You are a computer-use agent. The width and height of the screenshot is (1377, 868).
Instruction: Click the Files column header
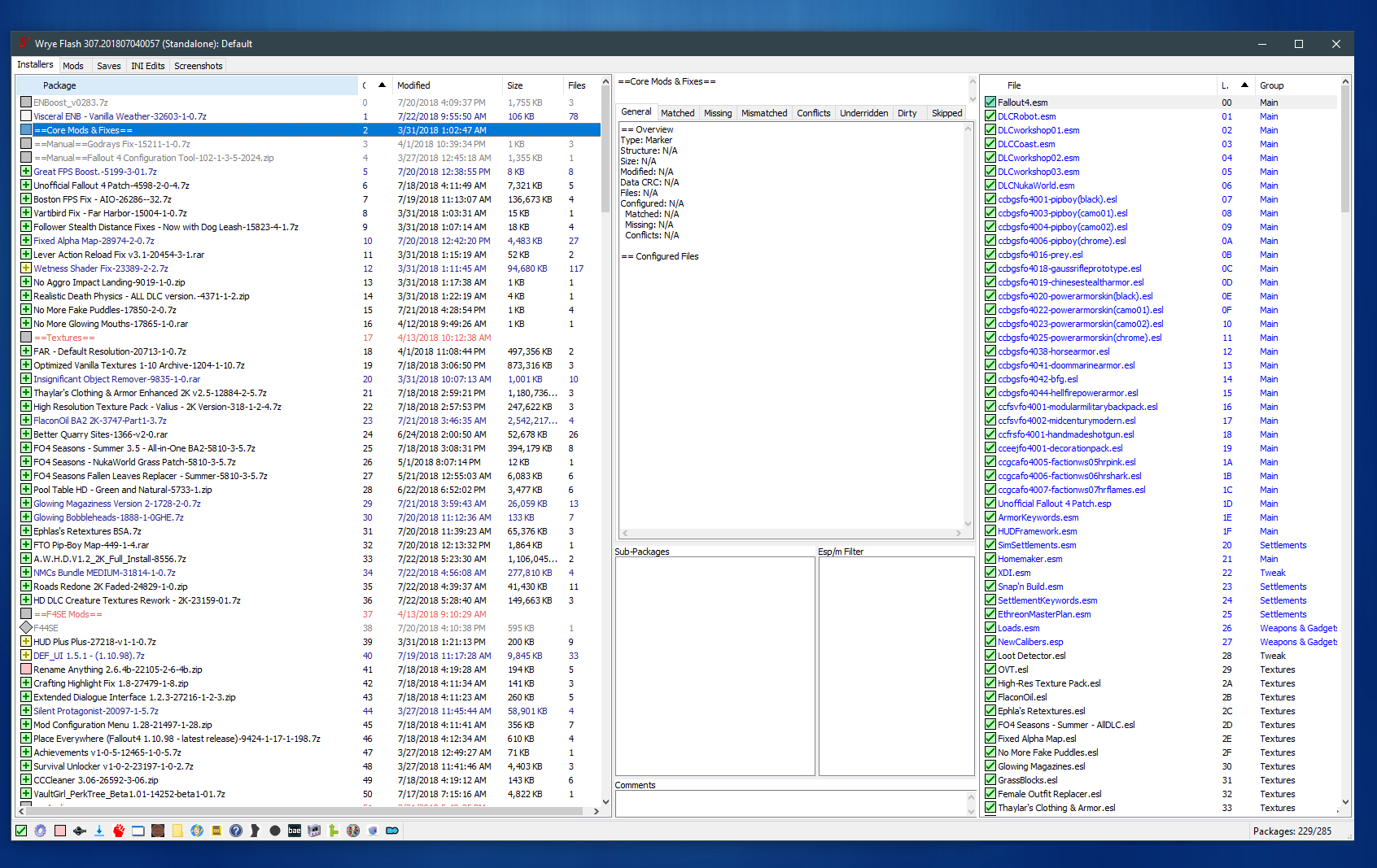(x=580, y=85)
